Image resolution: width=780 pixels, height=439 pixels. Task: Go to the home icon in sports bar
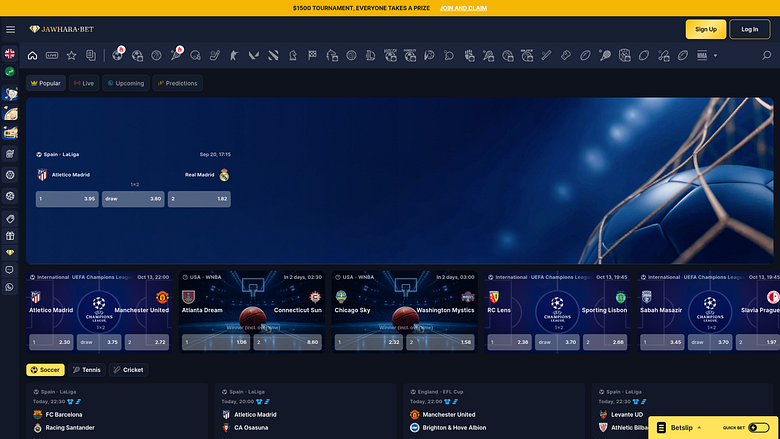(x=32, y=55)
